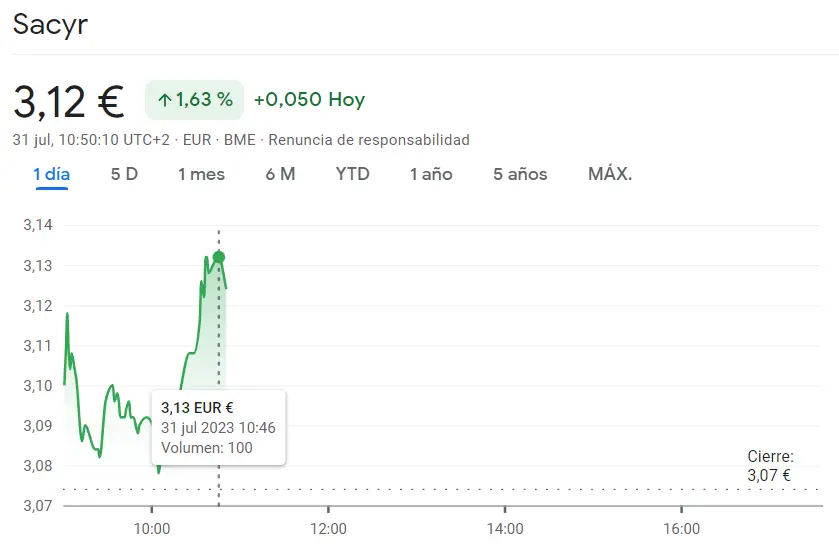This screenshot has width=839, height=555.
Task: Click the 12:00 time axis label
Action: [329, 529]
